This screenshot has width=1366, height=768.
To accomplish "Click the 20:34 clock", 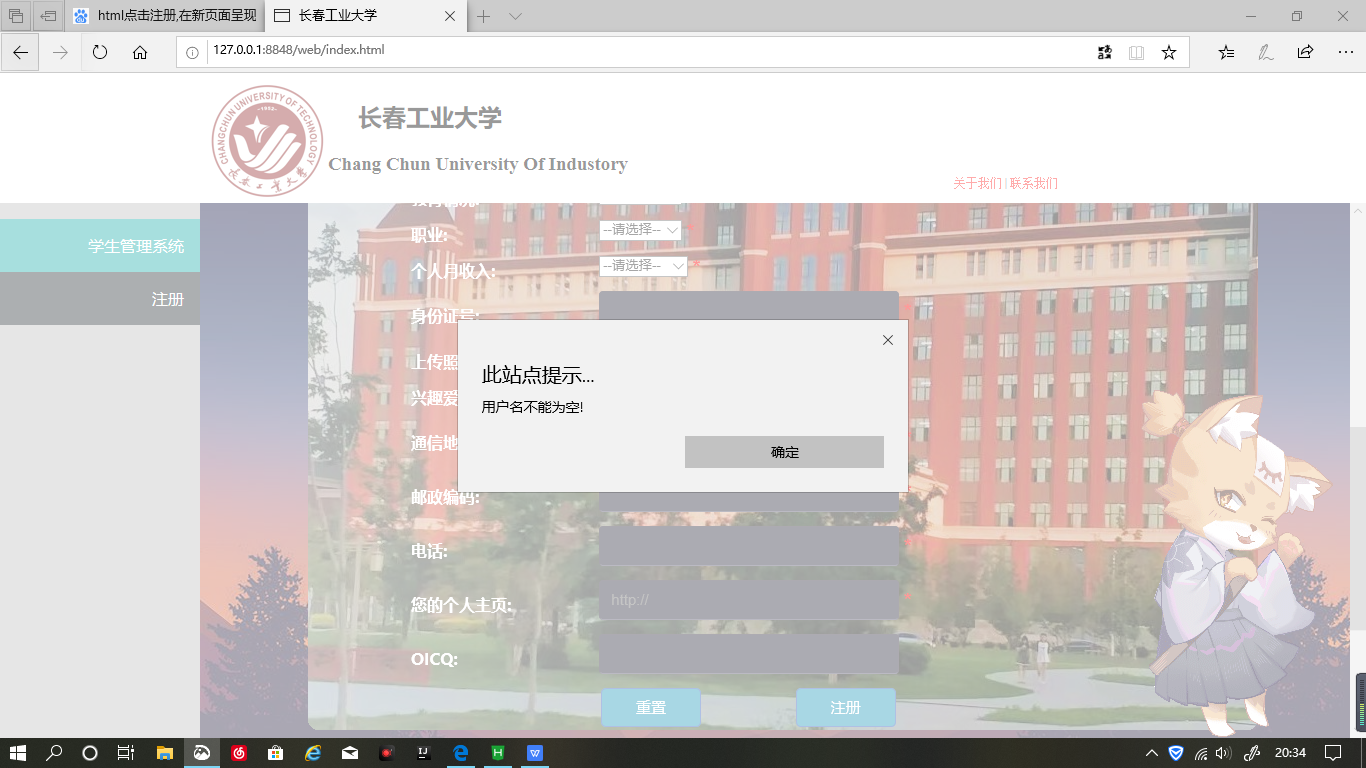I will click(1290, 753).
